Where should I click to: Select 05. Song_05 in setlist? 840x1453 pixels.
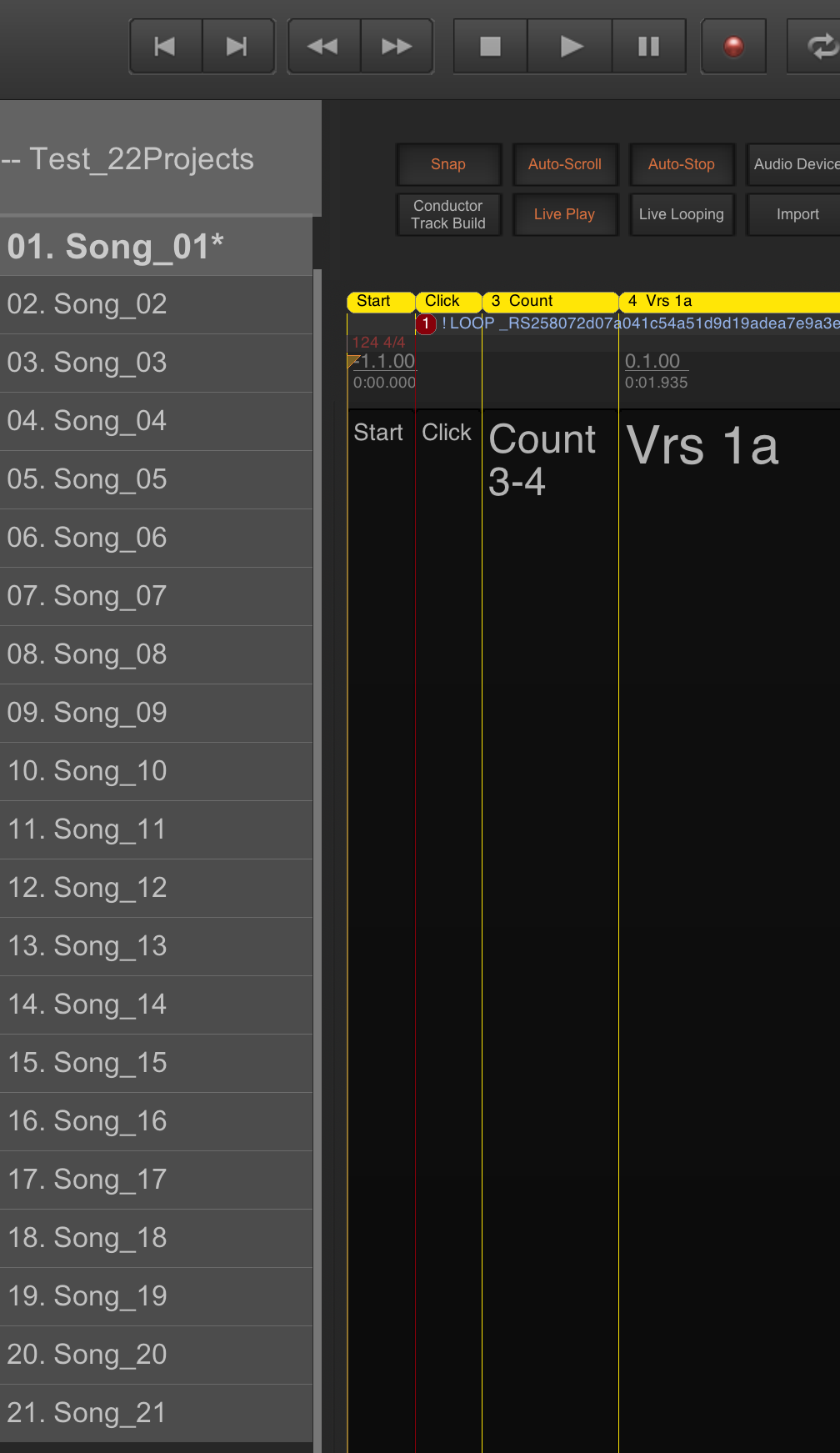[157, 479]
